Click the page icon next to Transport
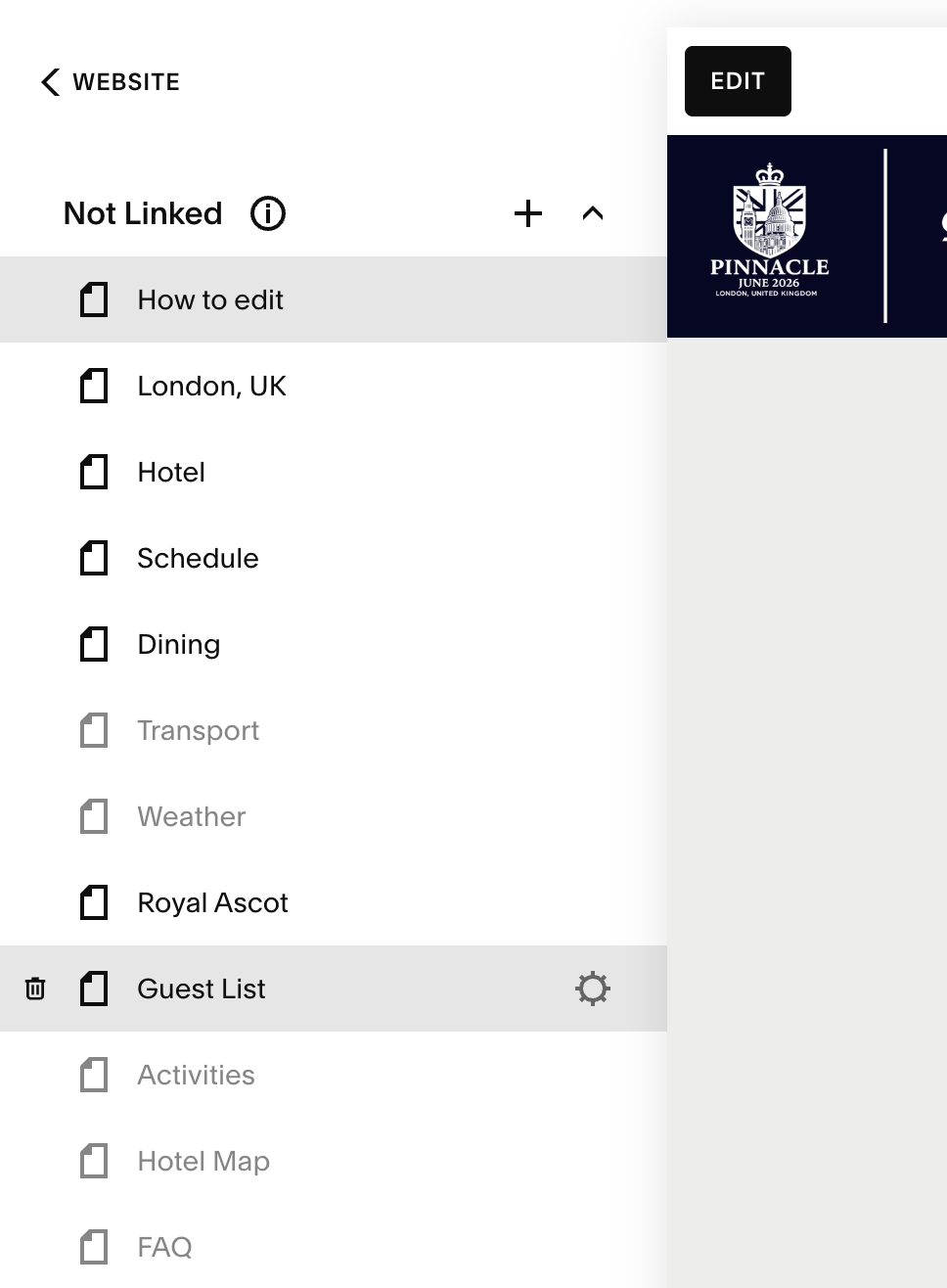947x1288 pixels. [94, 730]
